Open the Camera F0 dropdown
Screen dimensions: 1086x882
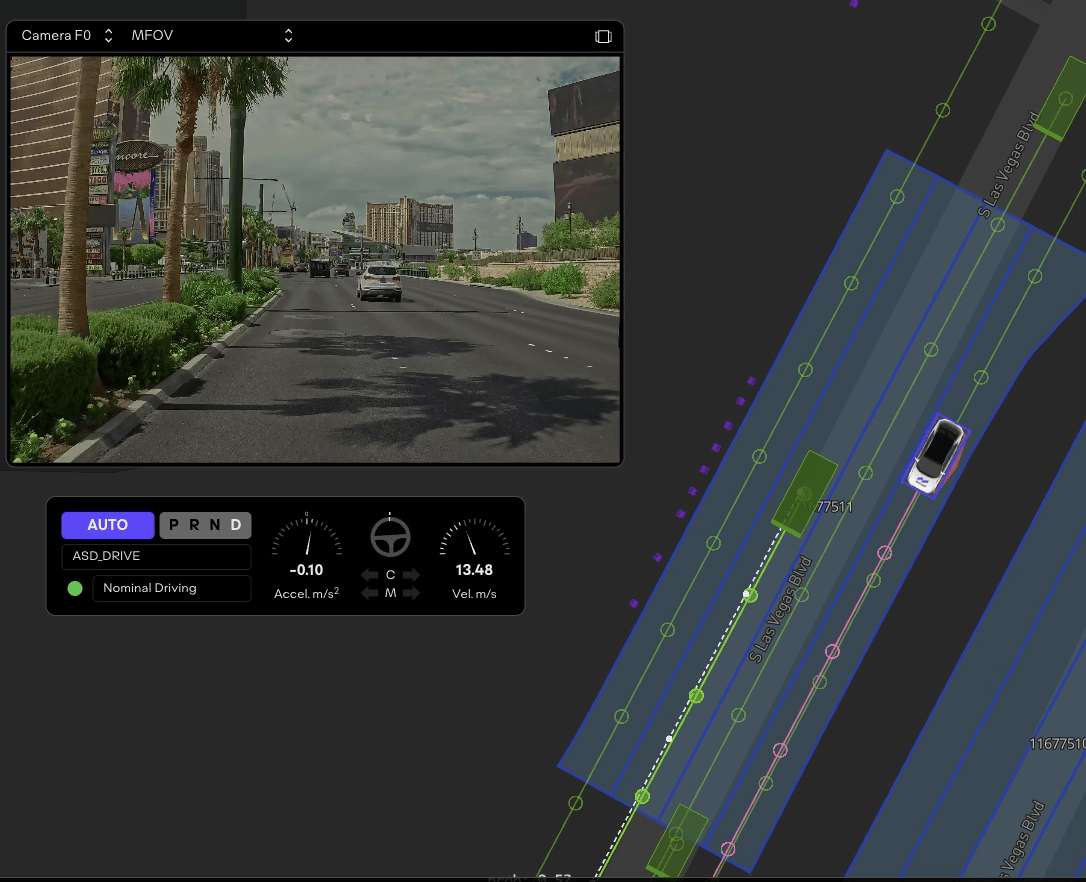point(67,36)
